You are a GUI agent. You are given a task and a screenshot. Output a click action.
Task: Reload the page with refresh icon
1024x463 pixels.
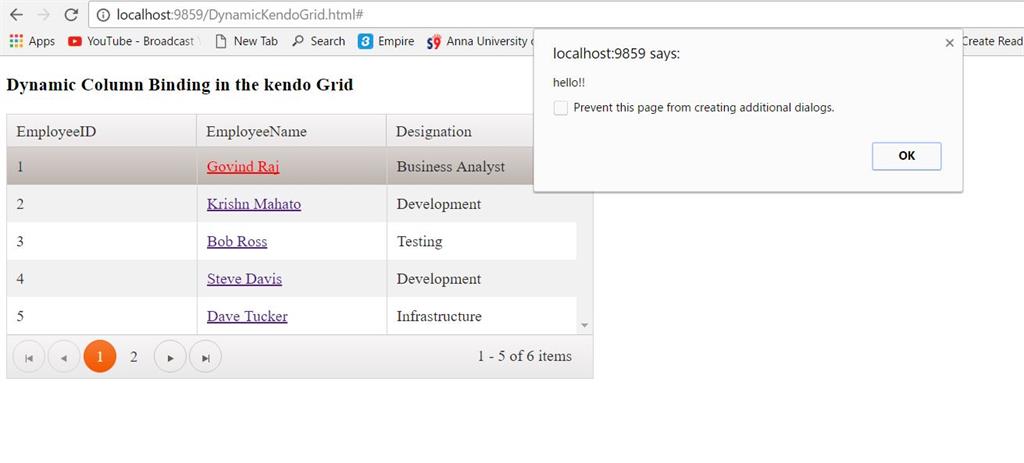click(x=71, y=15)
